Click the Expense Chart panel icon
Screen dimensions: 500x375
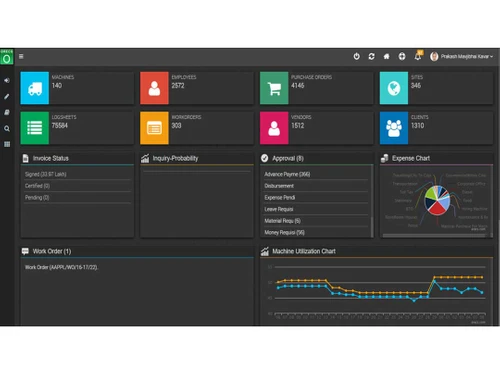(x=384, y=158)
